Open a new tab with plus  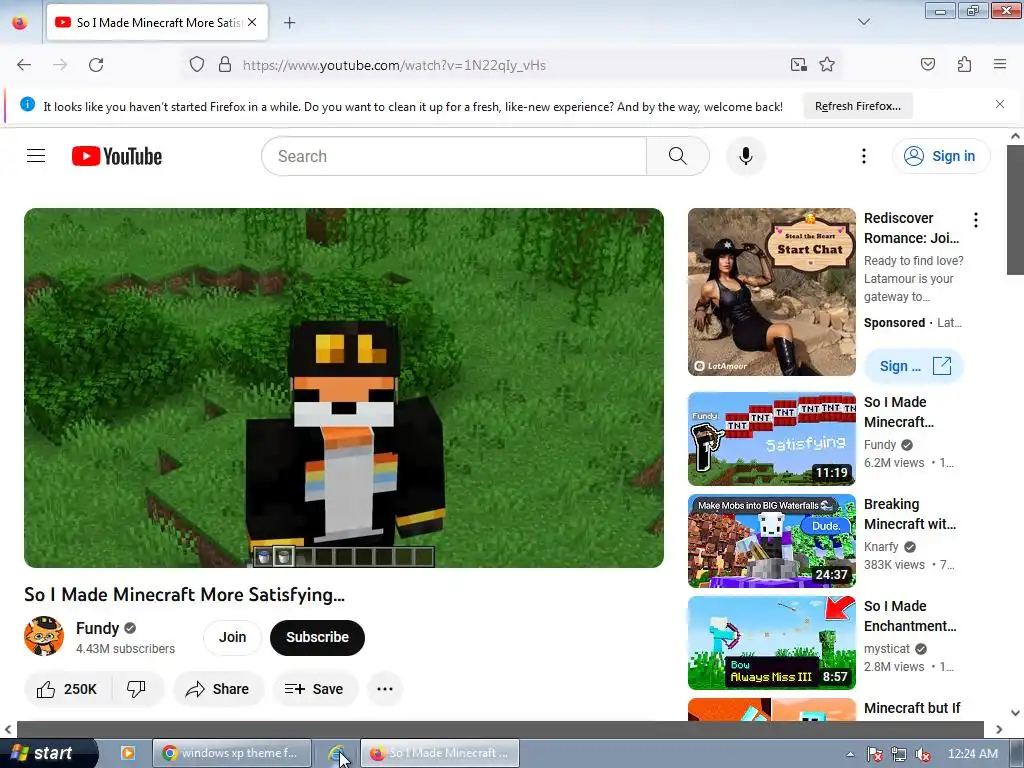(x=289, y=22)
